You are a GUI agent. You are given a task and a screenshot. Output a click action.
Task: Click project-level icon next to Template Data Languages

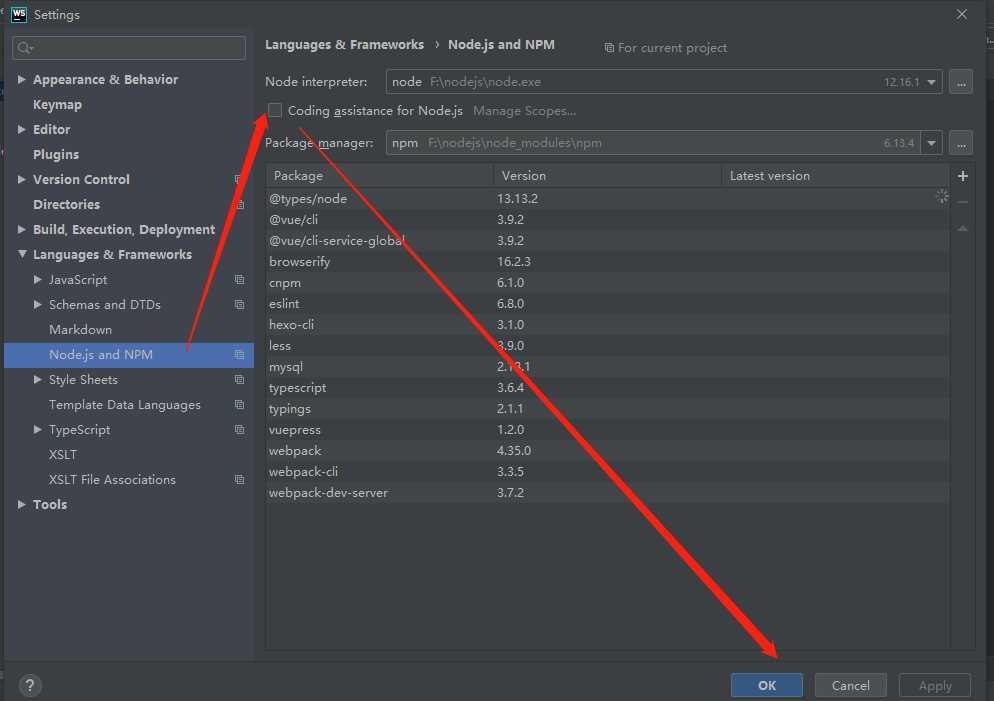point(239,404)
